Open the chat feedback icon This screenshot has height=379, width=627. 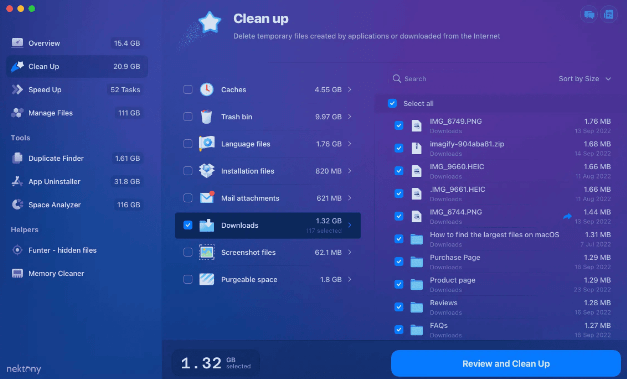pos(589,15)
